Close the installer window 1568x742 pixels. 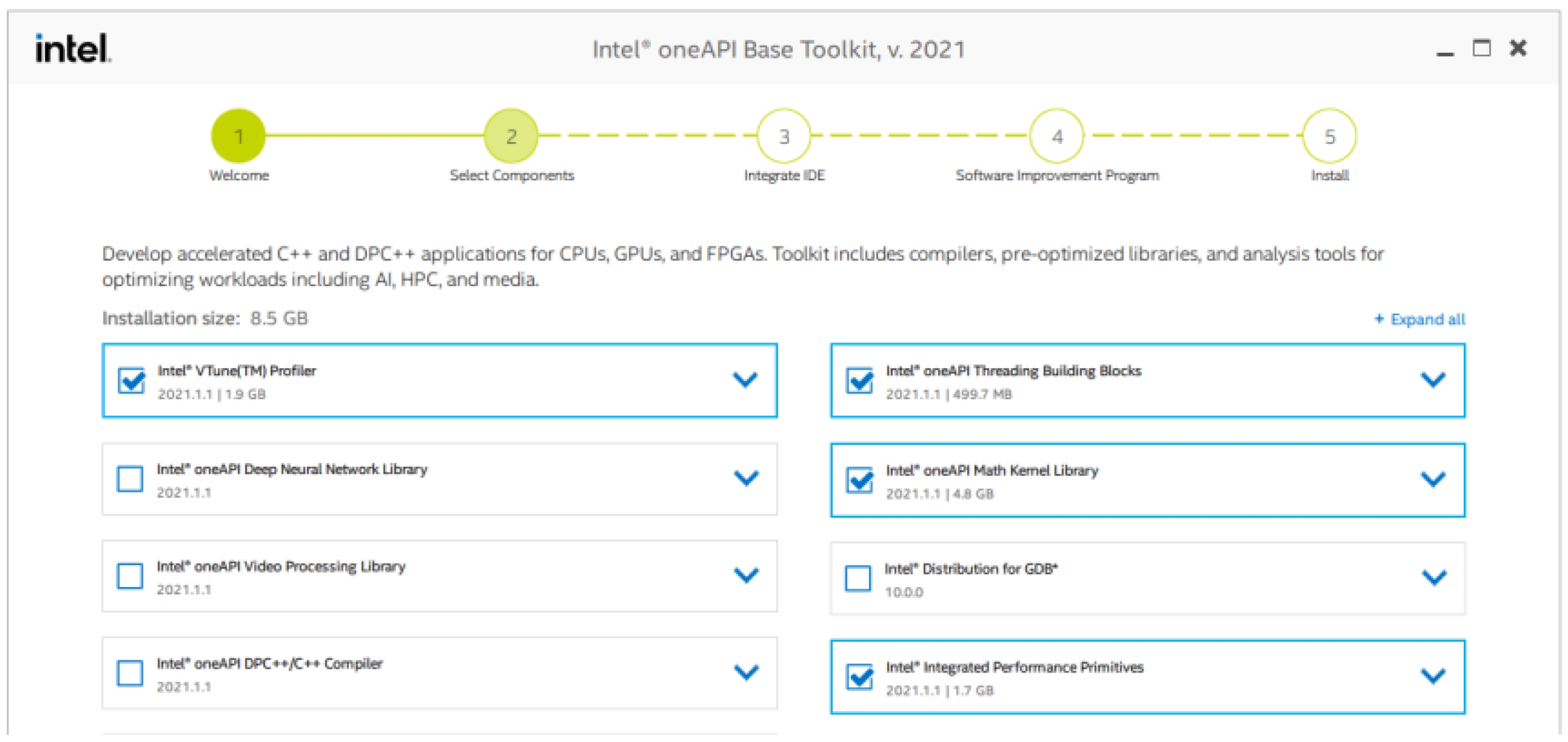[x=1518, y=47]
